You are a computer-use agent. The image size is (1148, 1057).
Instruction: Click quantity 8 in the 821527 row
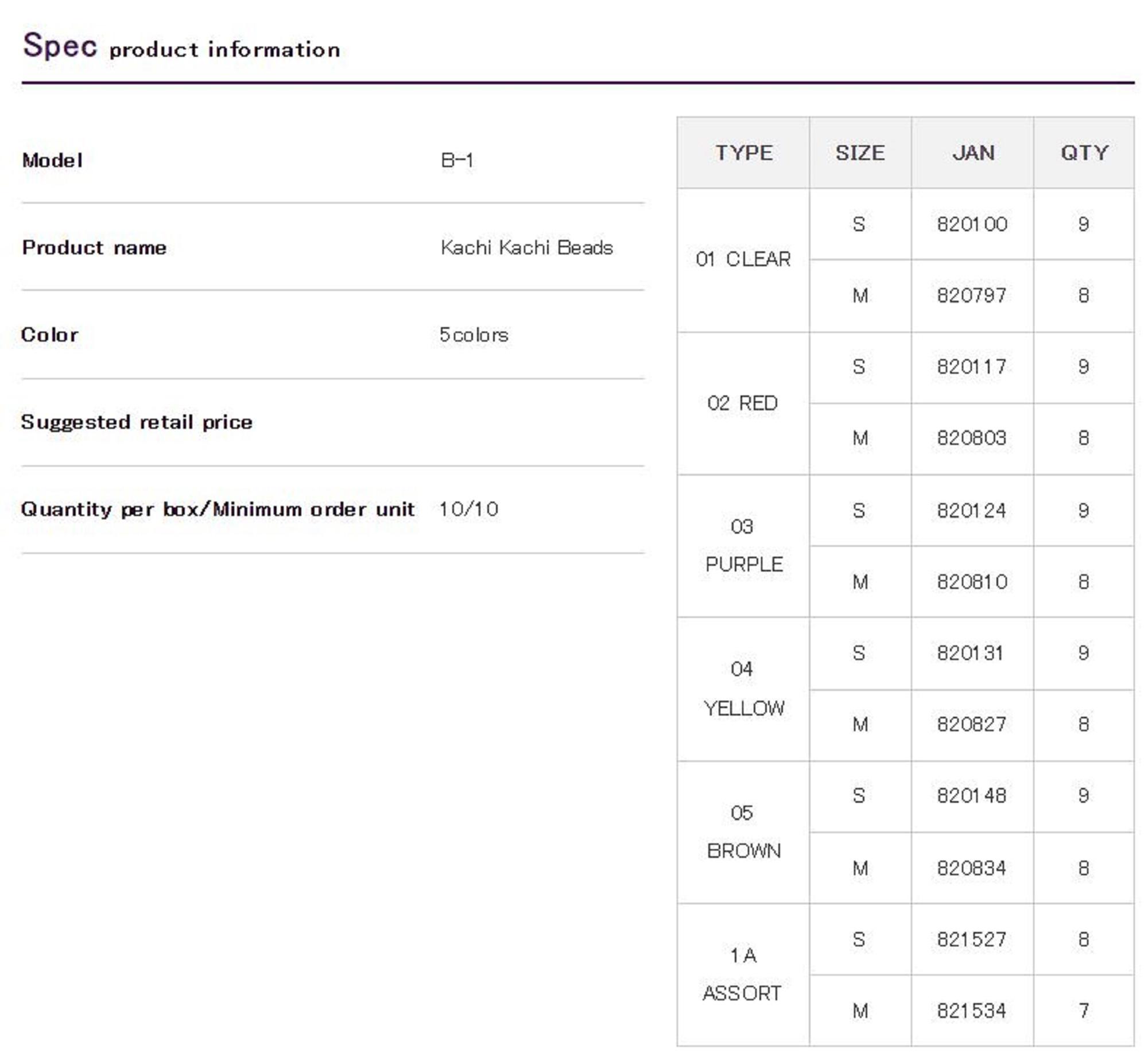coord(1084,939)
